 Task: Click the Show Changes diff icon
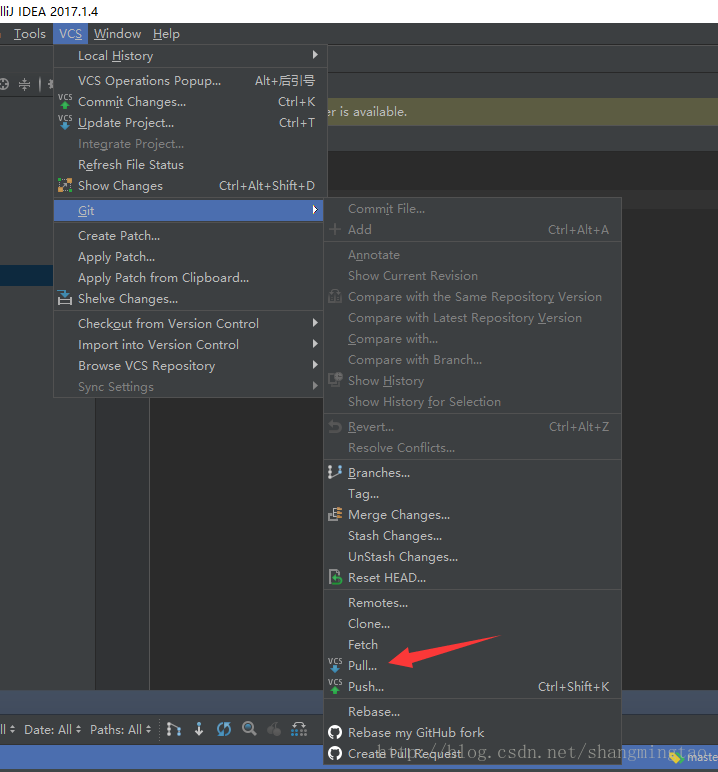(65, 185)
